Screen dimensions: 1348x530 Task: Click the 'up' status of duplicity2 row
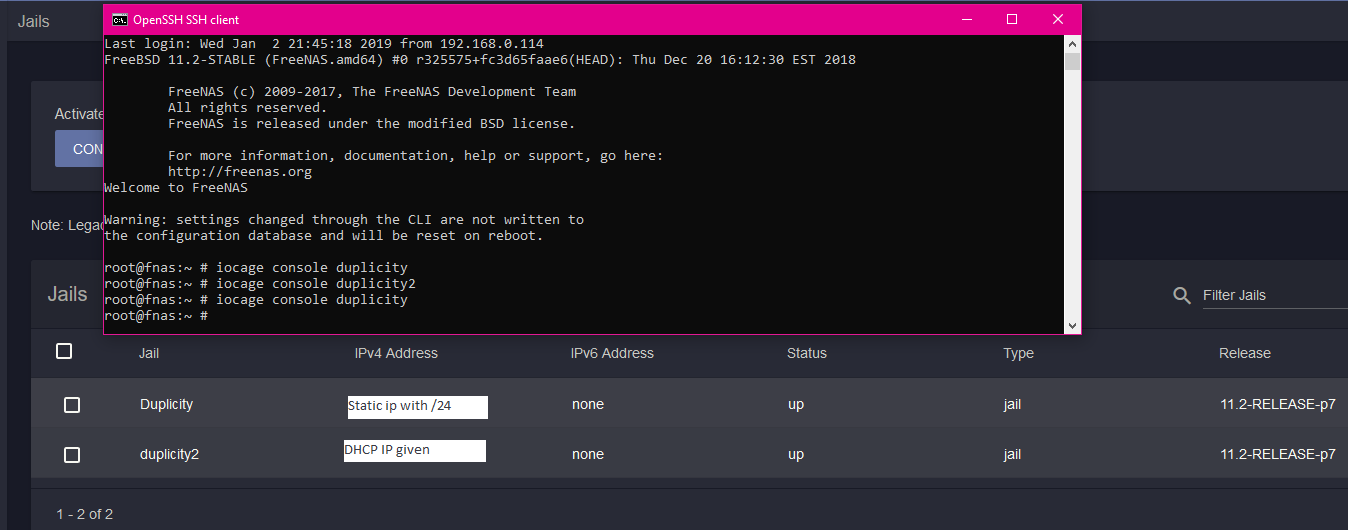[796, 455]
